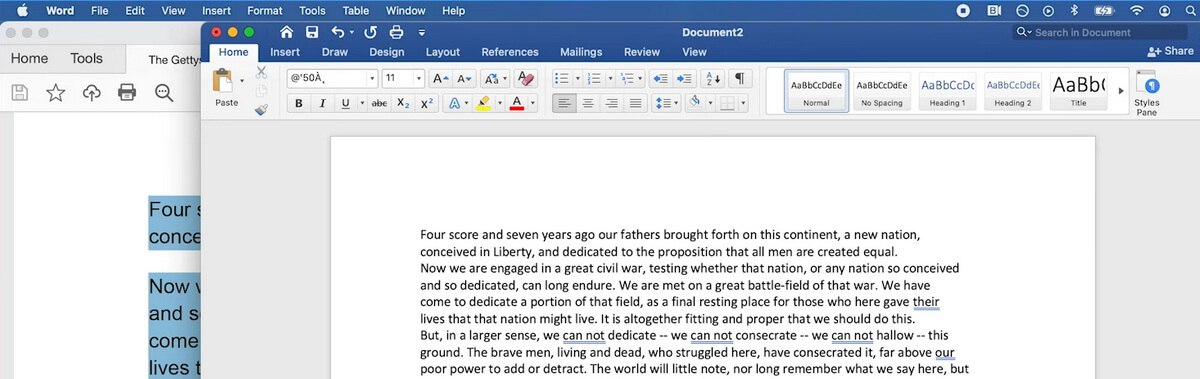Increase indent icon
The image size is (1200, 379).
684,78
